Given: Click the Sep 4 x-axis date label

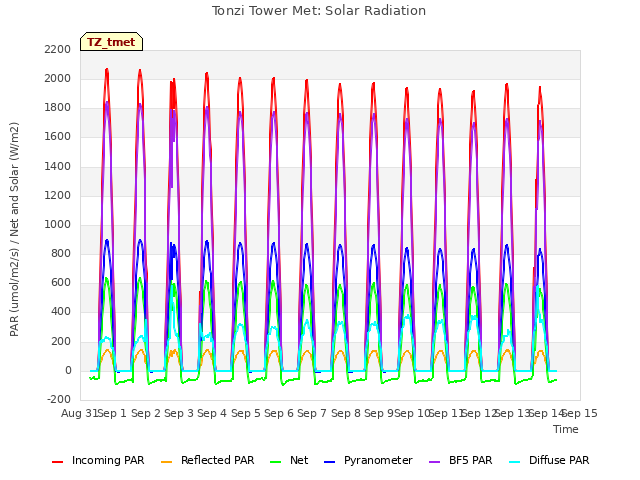Looking at the screenshot, I should tap(212, 413).
